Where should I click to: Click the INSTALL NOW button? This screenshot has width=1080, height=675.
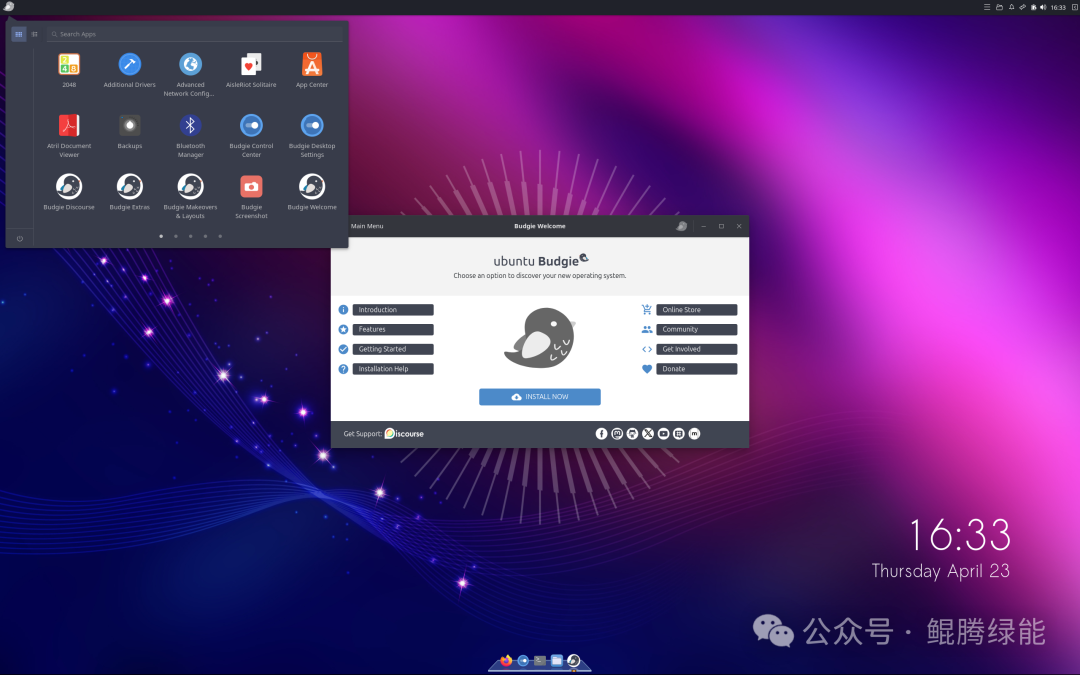click(x=540, y=396)
